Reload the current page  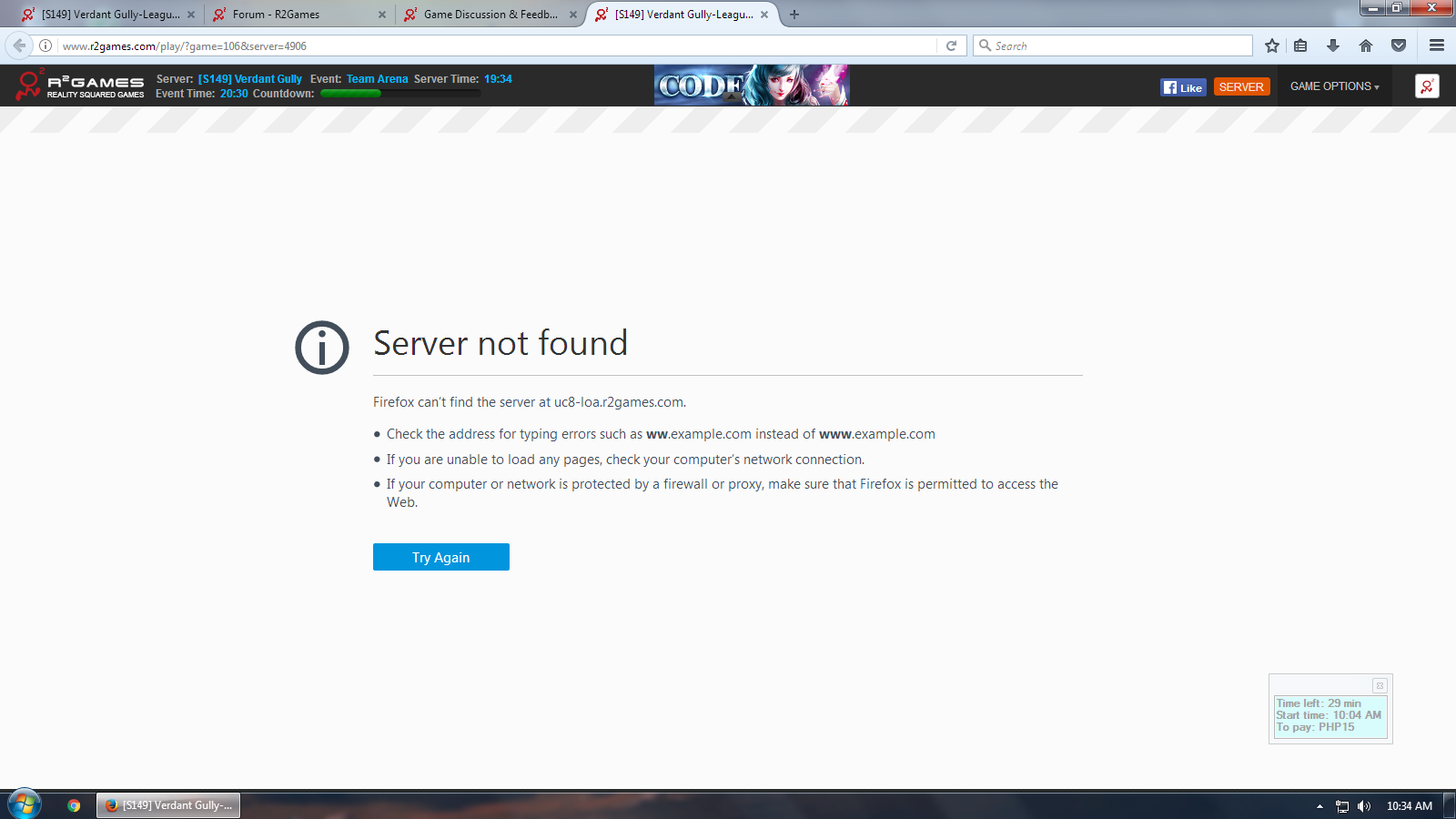point(951,45)
